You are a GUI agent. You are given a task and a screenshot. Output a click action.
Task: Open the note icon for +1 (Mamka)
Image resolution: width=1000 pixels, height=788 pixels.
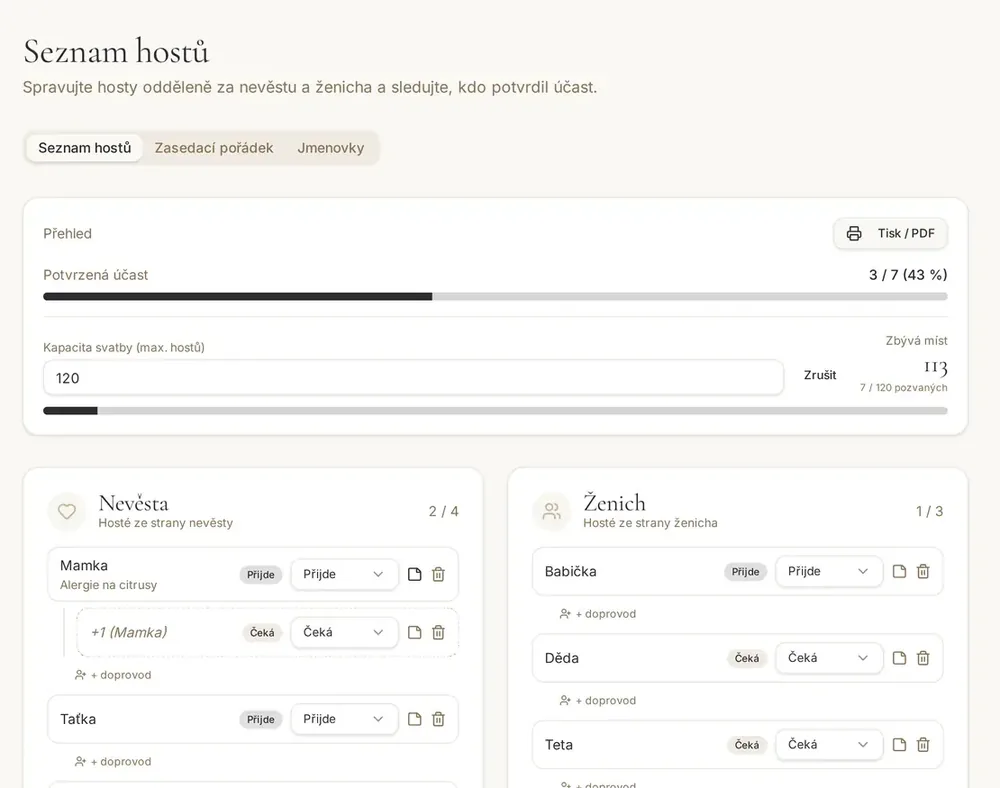pos(415,632)
